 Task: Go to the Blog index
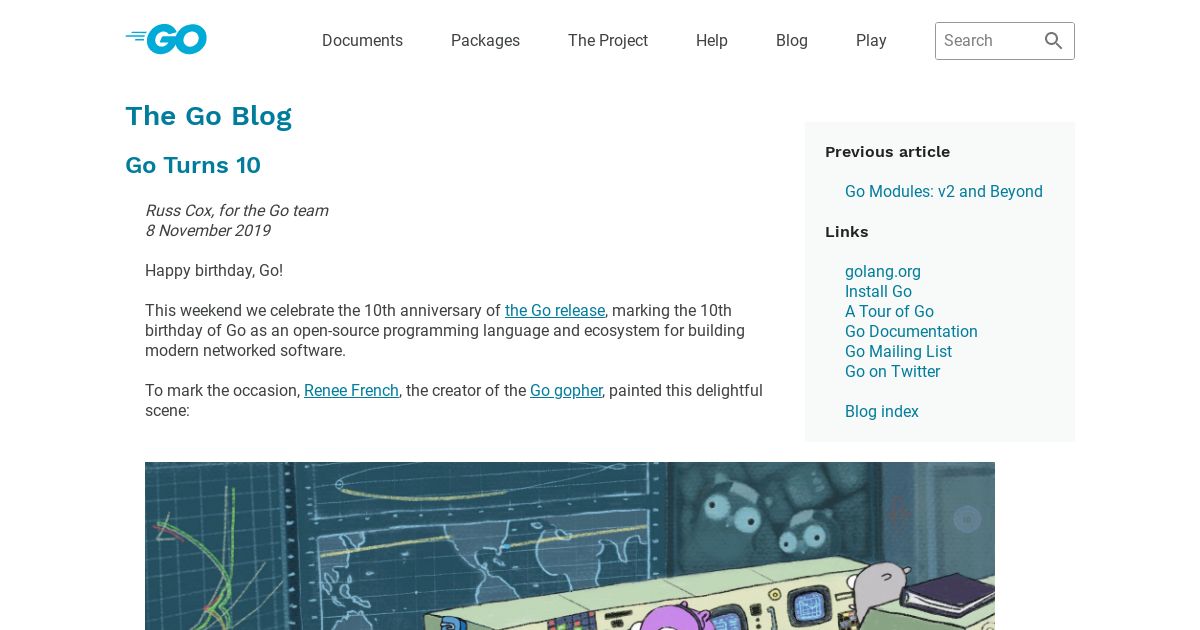click(x=882, y=412)
